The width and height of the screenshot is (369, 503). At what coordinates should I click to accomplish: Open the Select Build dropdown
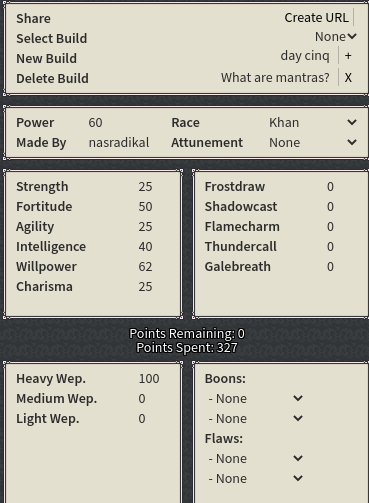(336, 37)
